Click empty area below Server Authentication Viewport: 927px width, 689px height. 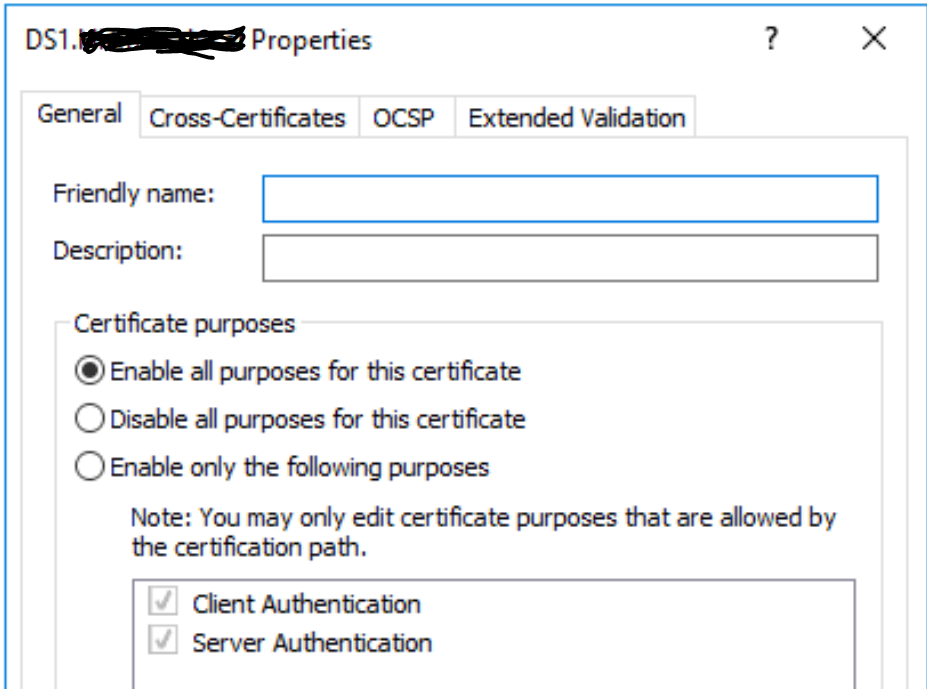[x=493, y=673]
